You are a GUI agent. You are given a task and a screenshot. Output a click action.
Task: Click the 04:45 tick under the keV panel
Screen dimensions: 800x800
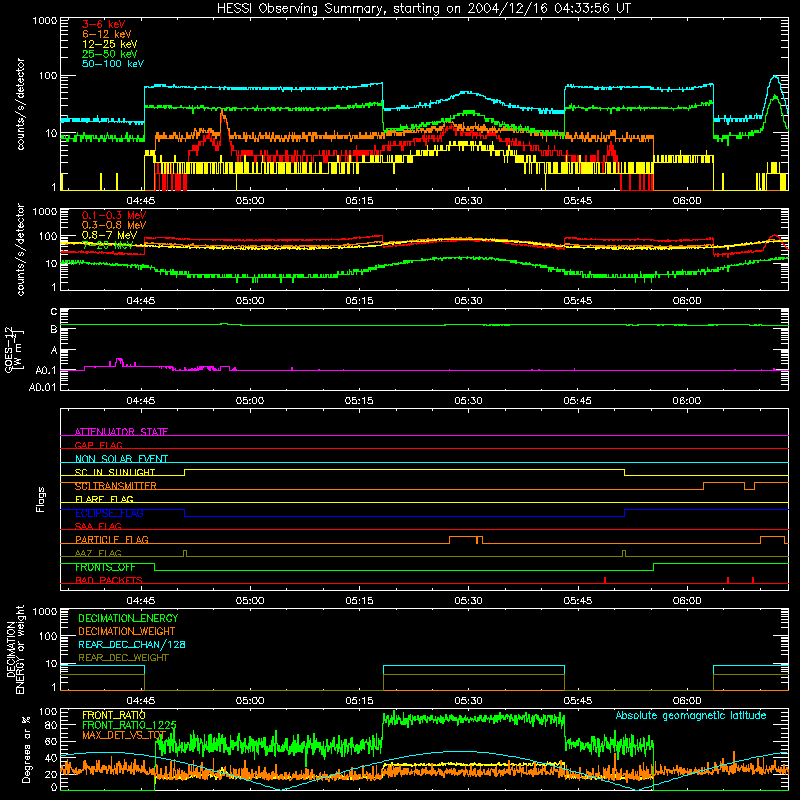pyautogui.click(x=141, y=201)
